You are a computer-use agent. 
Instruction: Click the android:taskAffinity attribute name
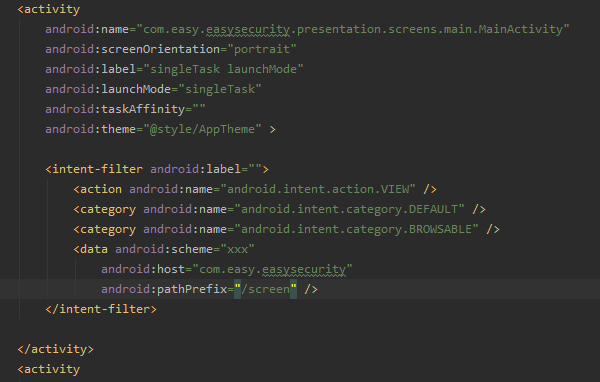[115, 109]
